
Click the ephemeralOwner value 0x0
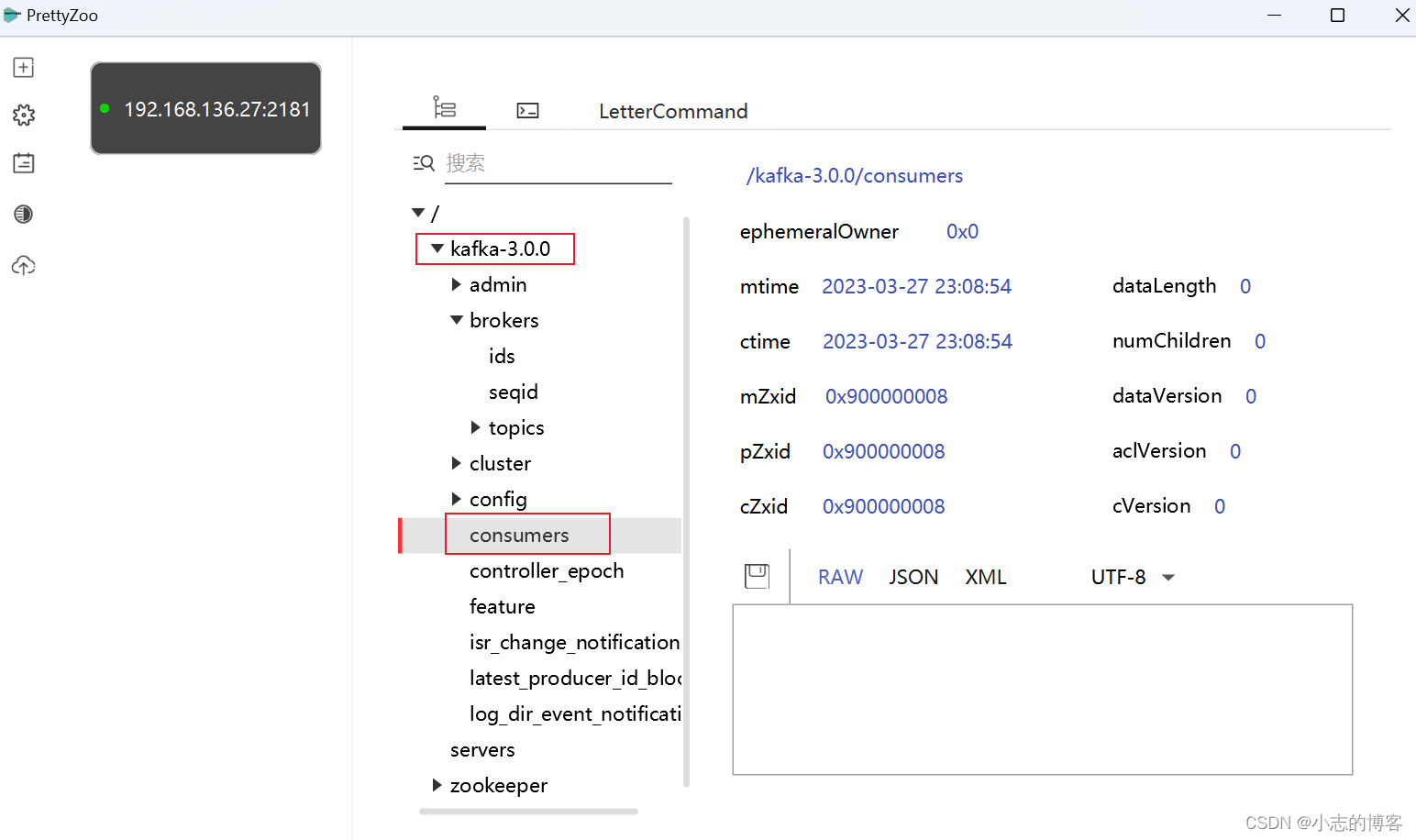tap(963, 231)
